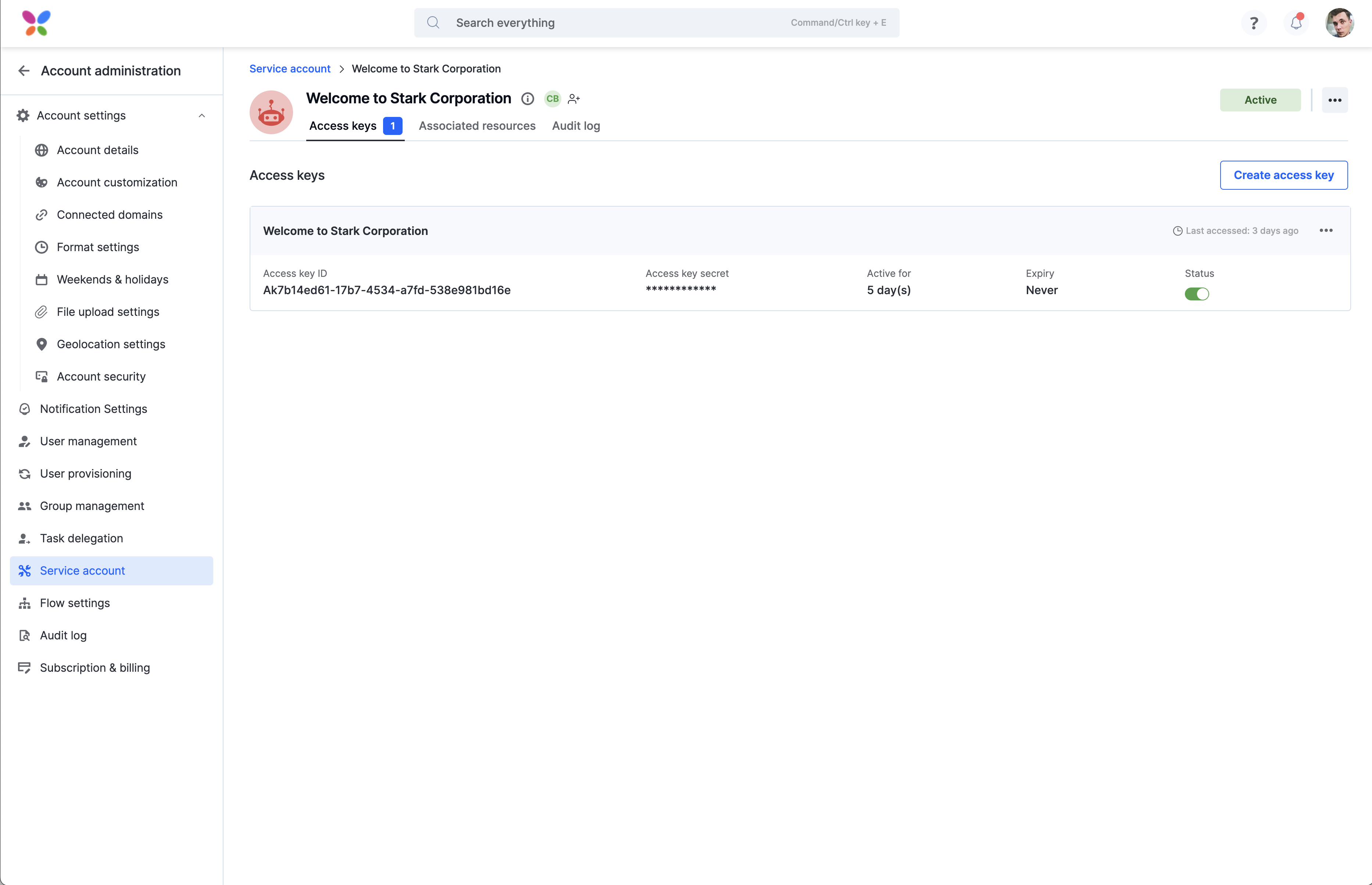The height and width of the screenshot is (885, 1372).
Task: Open the user profile avatar
Action: (x=1339, y=23)
